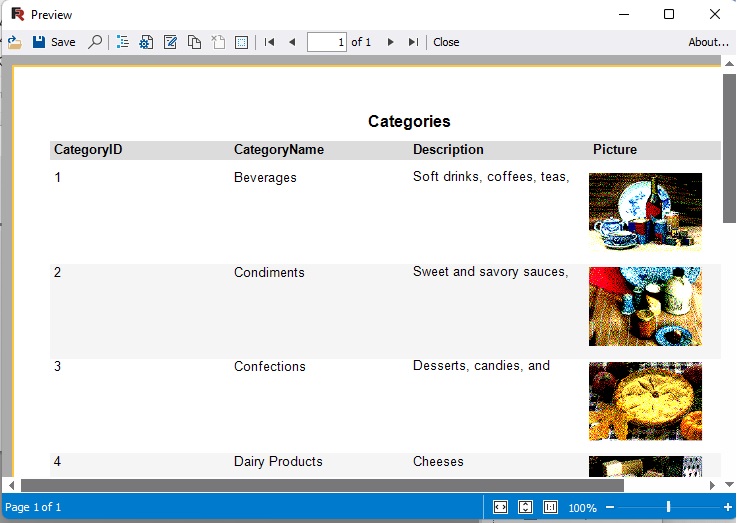Go to the next page
Viewport: 739px width, 523px height.
[390, 42]
